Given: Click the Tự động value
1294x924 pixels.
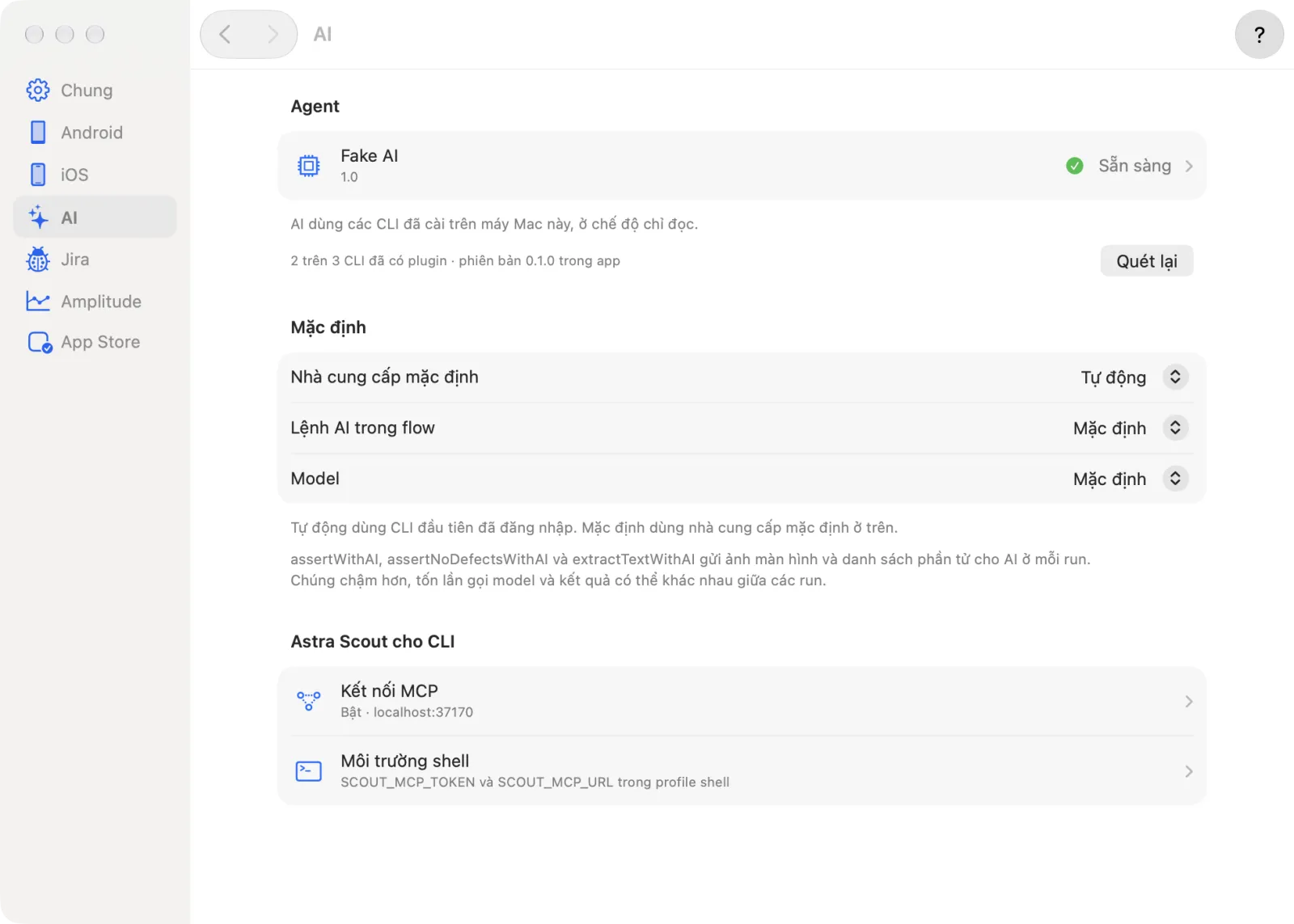Looking at the screenshot, I should pos(1114,378).
